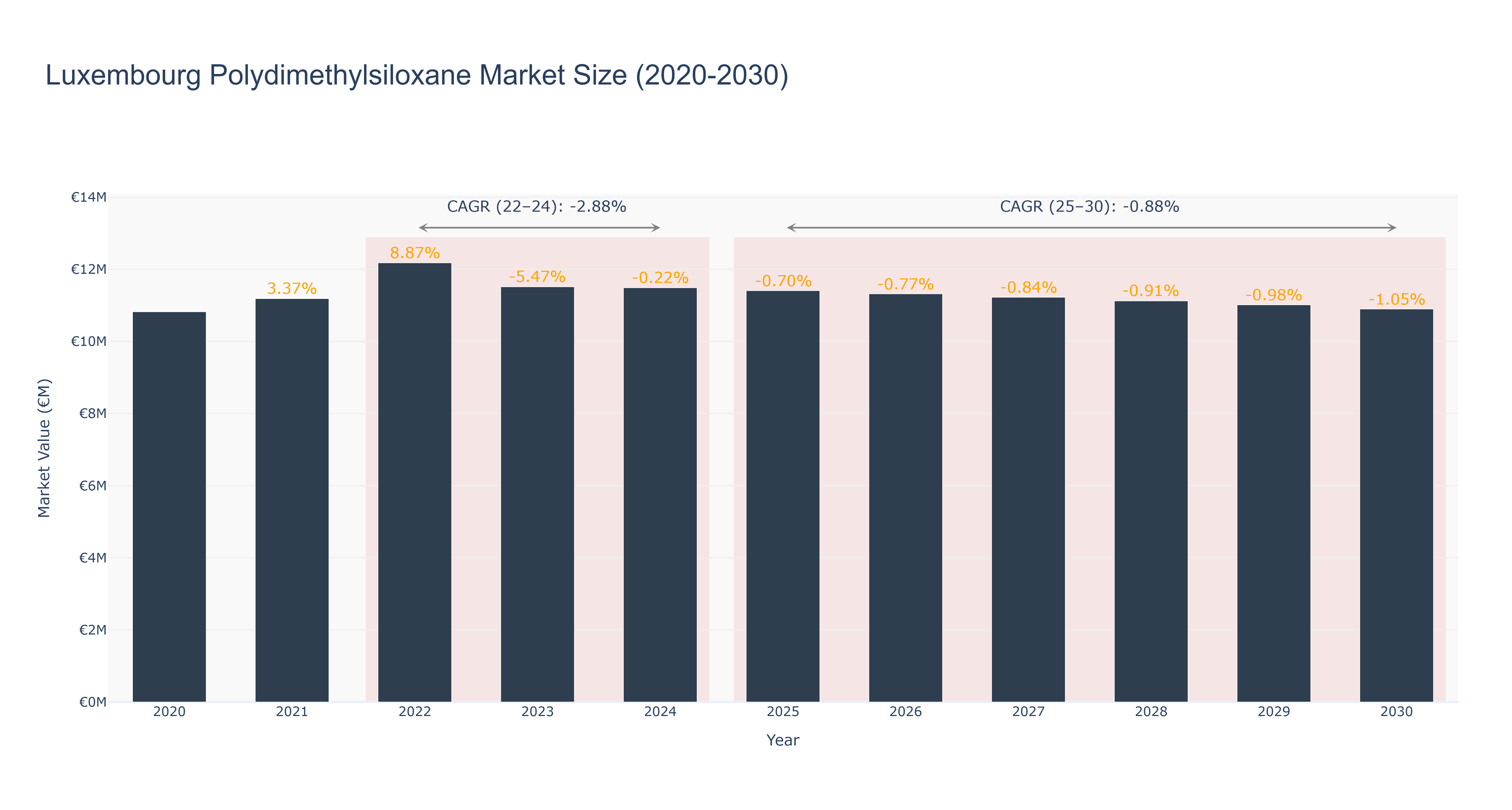Click the €8M y-axis tick label
This screenshot has height=810, width=1512.
tap(93, 414)
